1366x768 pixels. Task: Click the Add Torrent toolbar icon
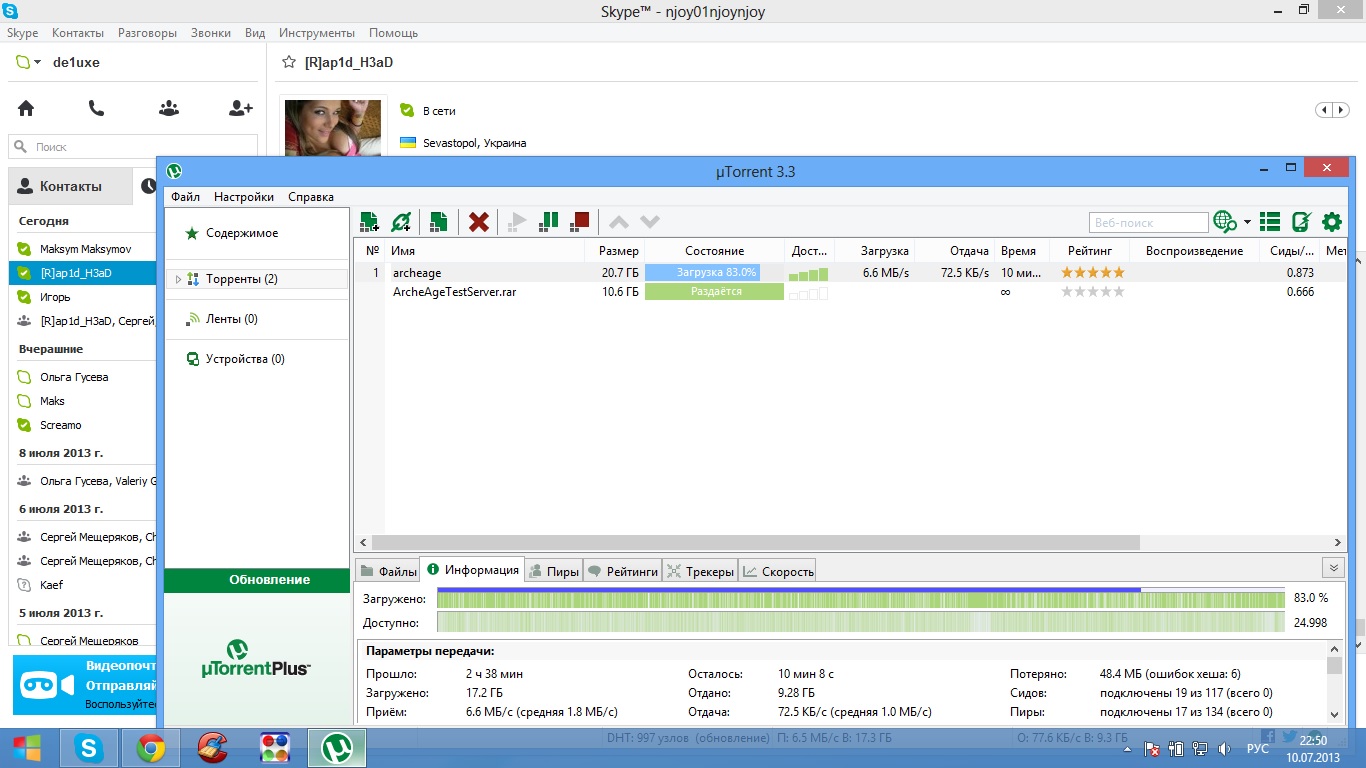tap(369, 222)
